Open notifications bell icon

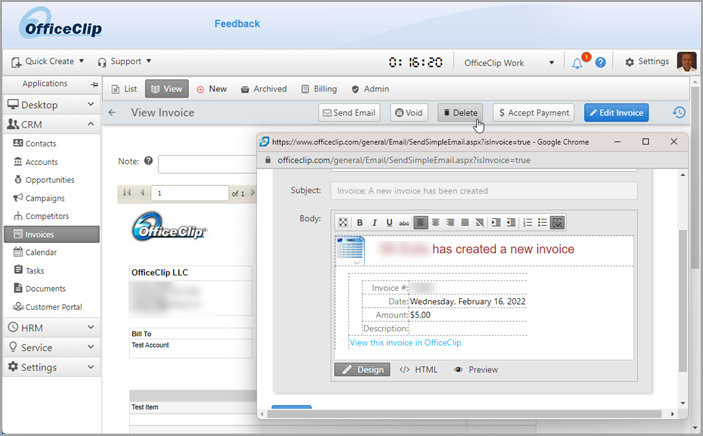click(x=577, y=63)
